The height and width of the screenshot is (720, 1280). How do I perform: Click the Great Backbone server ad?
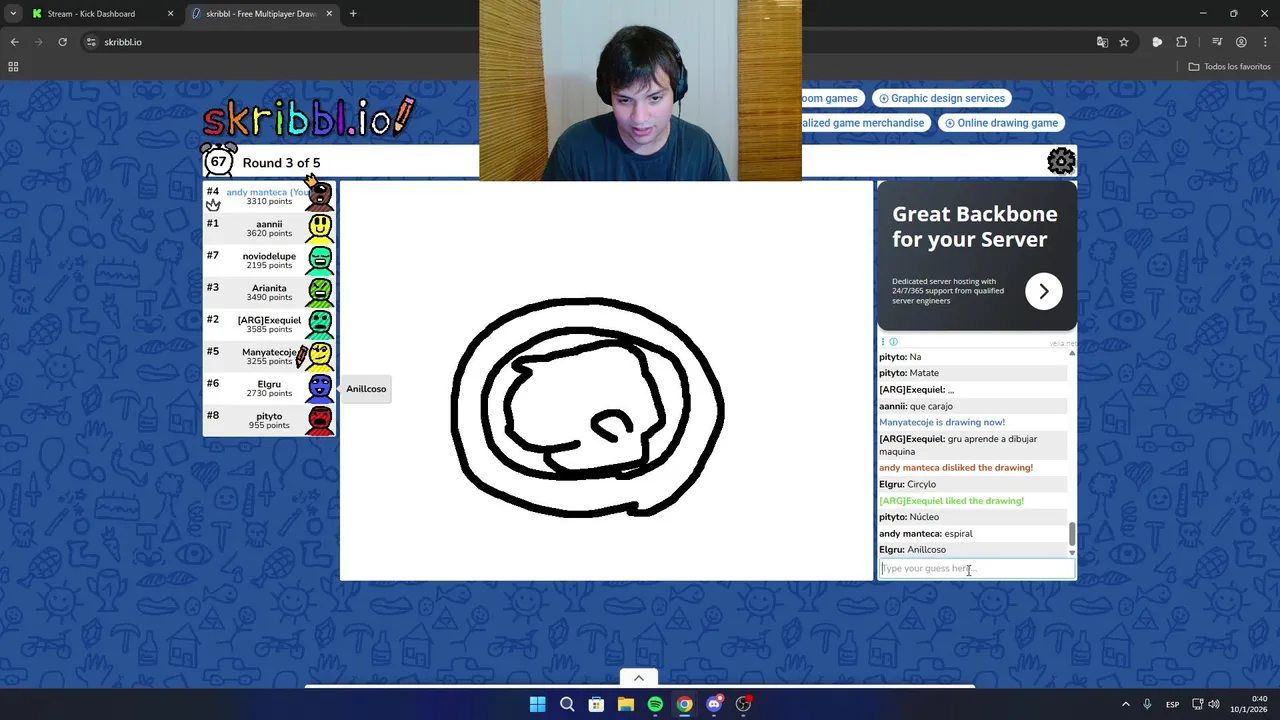tap(976, 256)
